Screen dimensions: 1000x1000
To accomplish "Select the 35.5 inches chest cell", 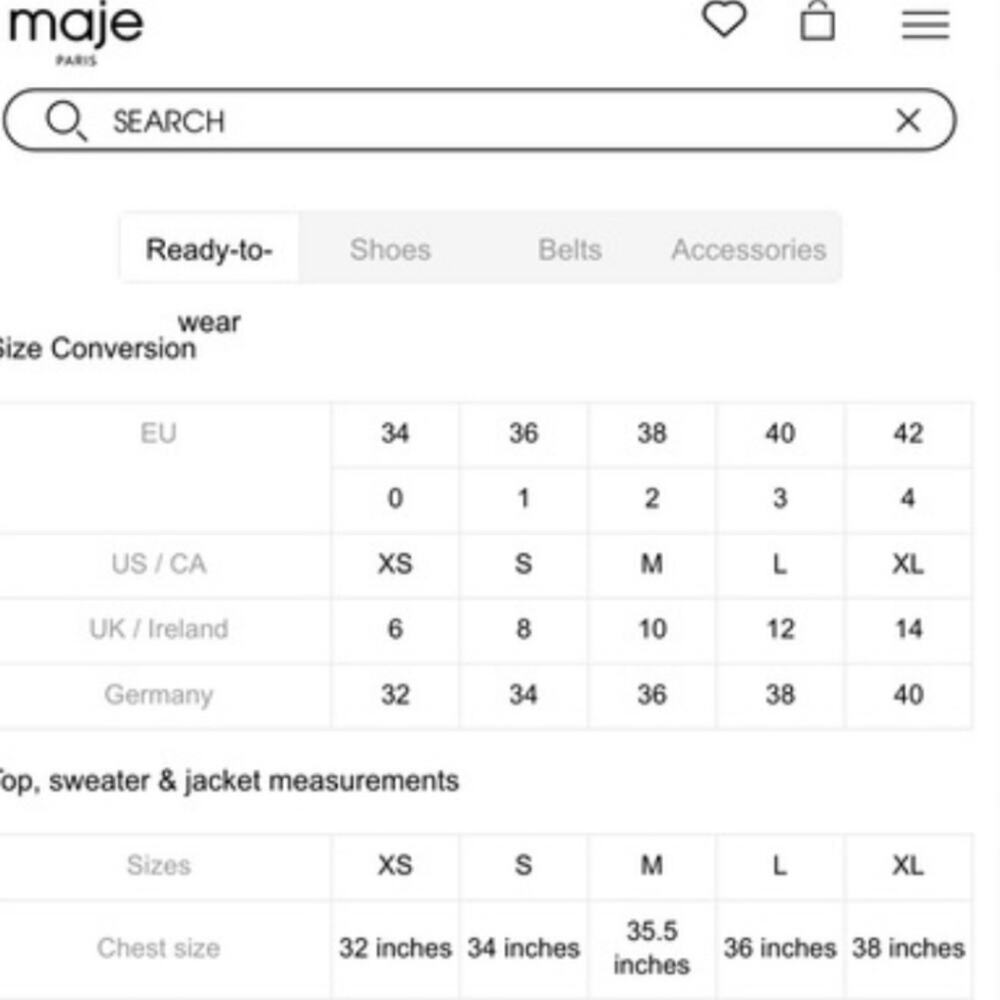I will pos(652,948).
